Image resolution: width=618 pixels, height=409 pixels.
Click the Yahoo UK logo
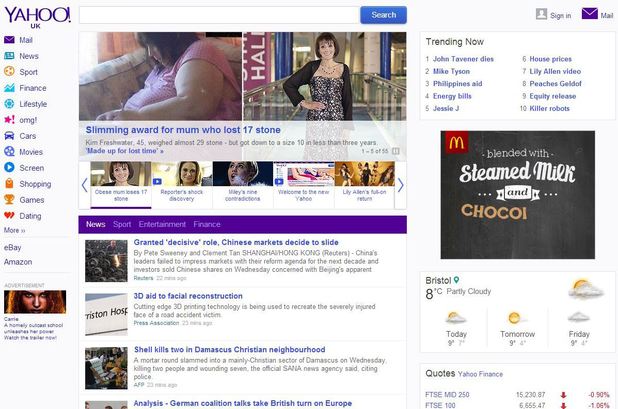[x=37, y=17]
